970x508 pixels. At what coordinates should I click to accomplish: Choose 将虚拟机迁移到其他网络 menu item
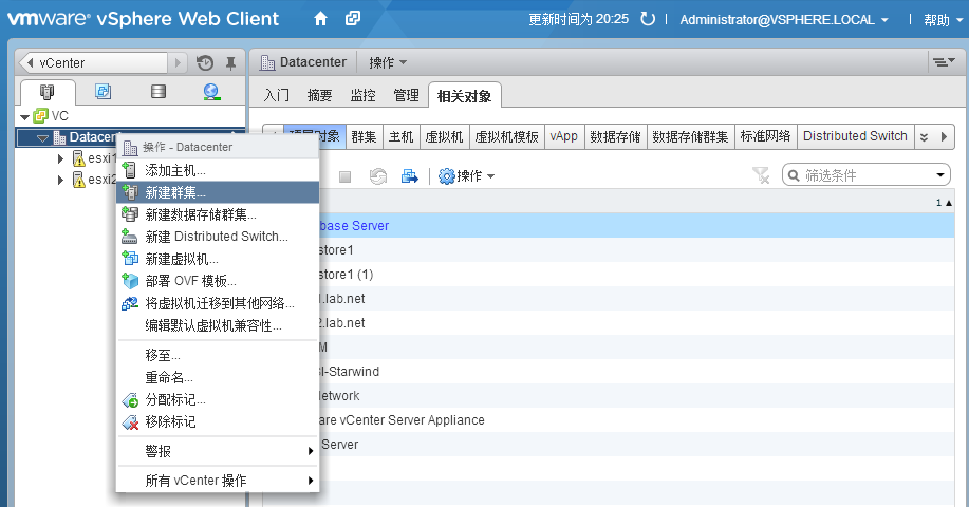[217, 303]
